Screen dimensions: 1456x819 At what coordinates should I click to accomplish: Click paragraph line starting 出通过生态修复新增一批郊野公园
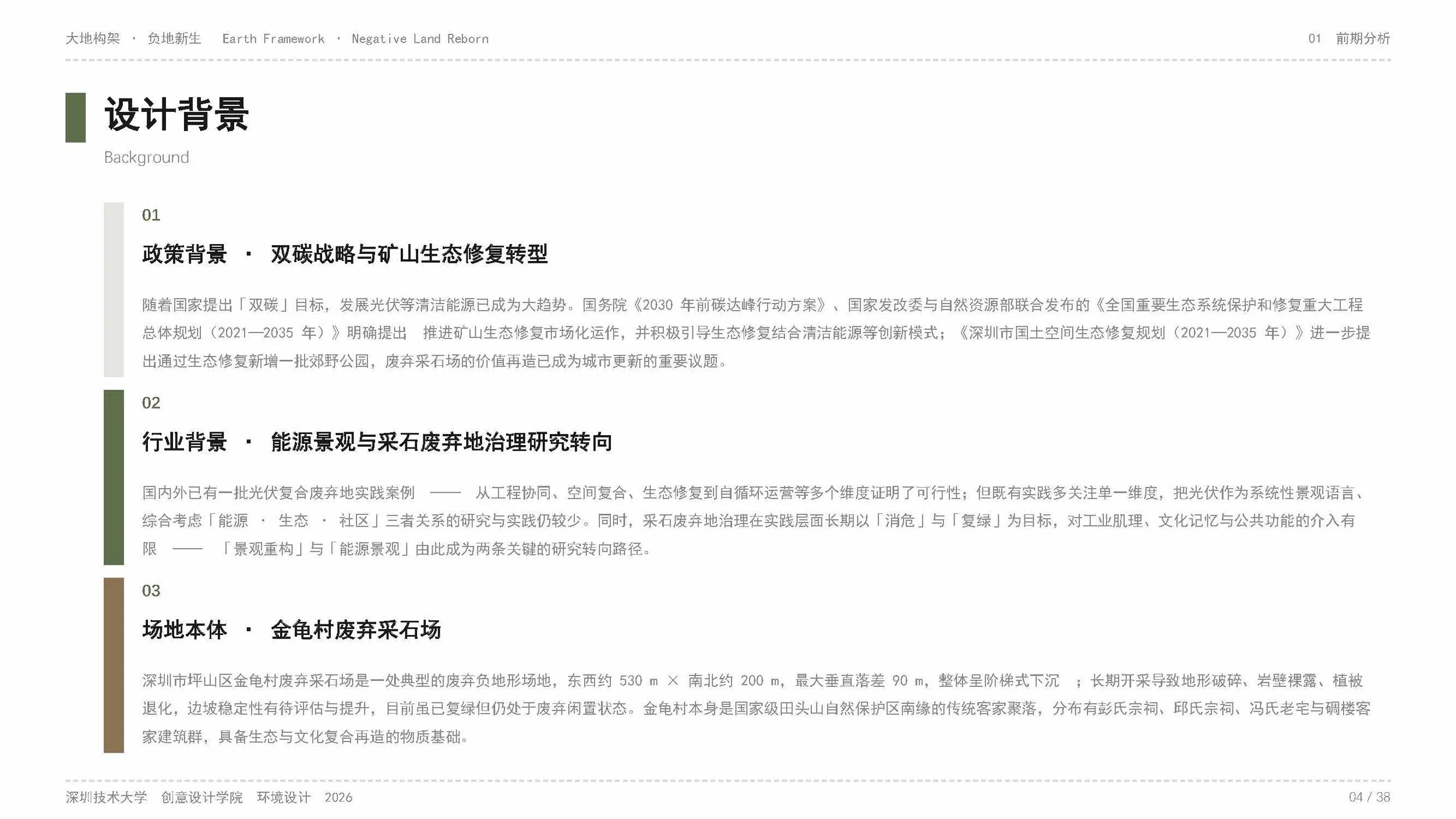(434, 361)
